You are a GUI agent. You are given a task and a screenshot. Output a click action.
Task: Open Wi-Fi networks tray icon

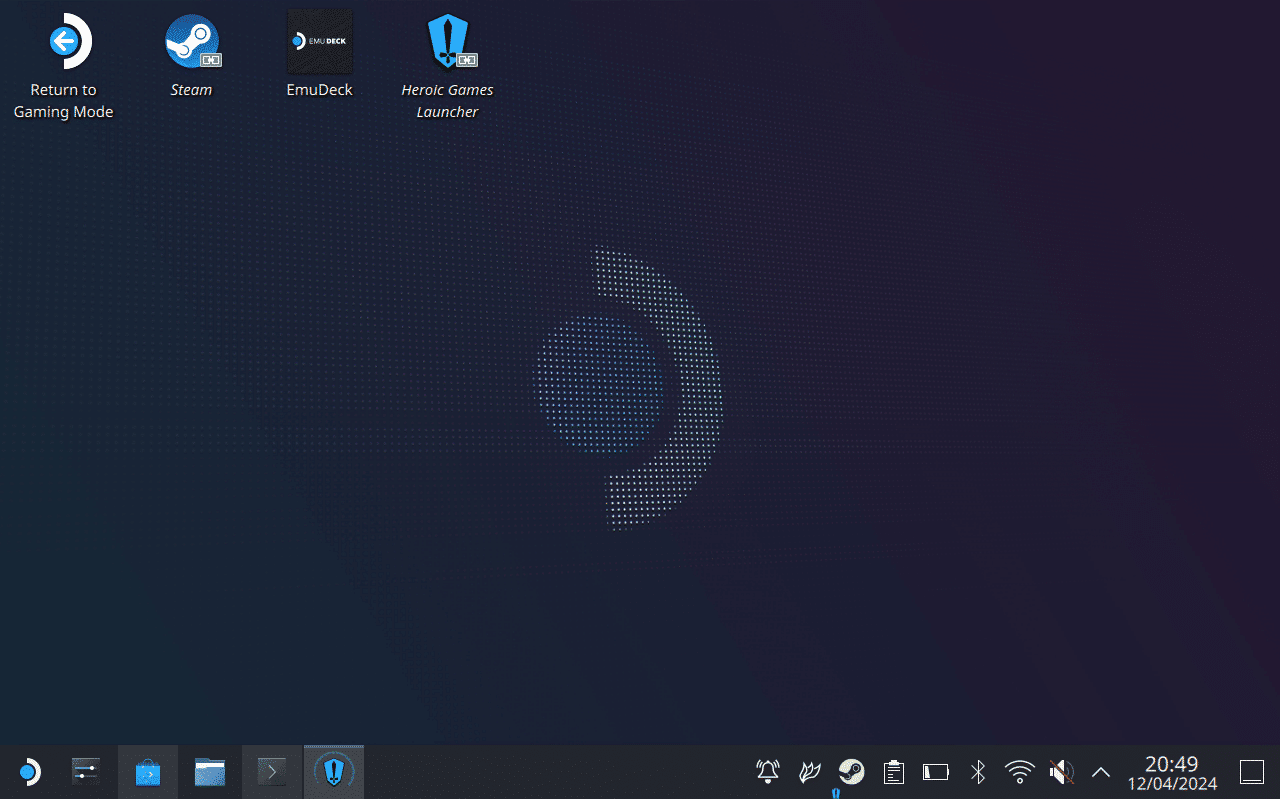coord(1020,771)
